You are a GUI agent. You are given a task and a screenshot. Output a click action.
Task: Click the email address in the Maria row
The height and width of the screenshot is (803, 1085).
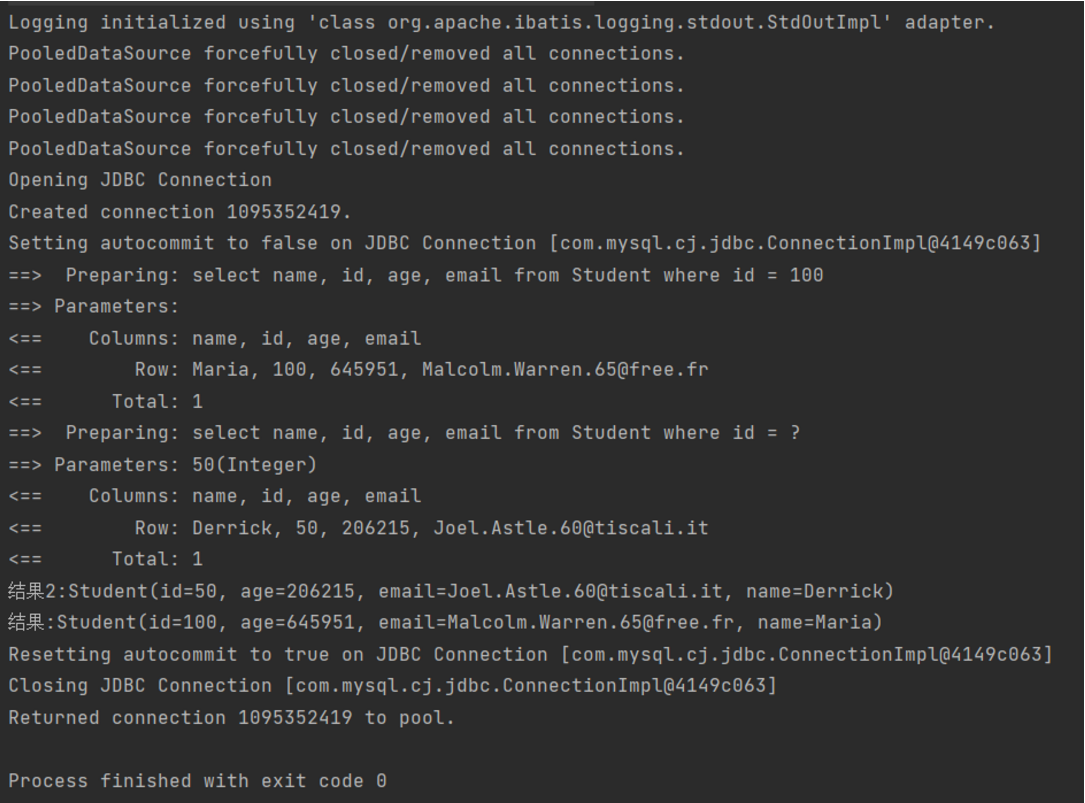[565, 370]
